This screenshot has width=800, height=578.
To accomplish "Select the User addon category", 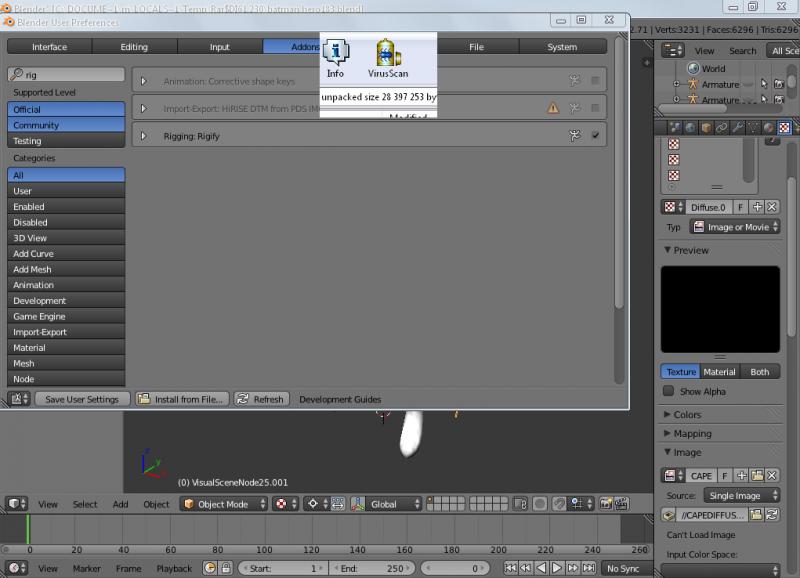I will [x=66, y=191].
